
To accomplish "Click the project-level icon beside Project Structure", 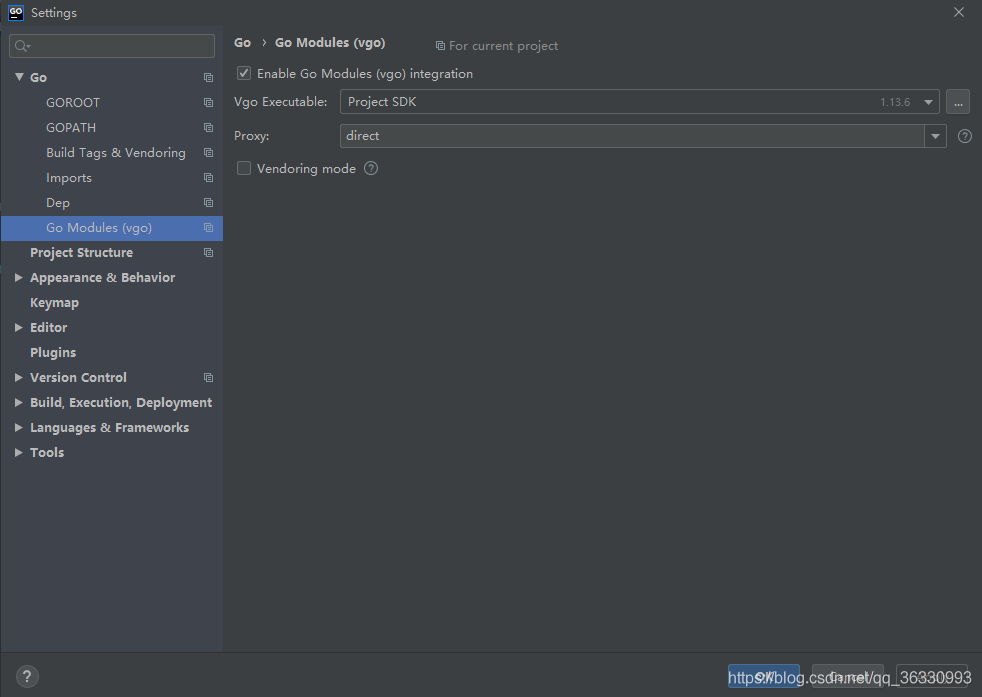I will [x=208, y=253].
